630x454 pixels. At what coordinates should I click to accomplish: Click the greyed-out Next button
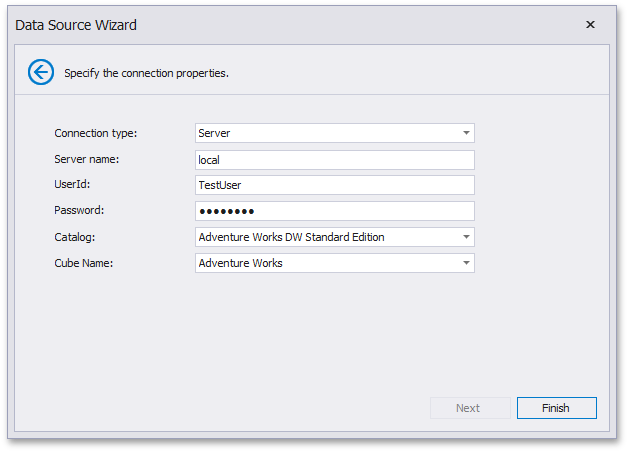[468, 408]
